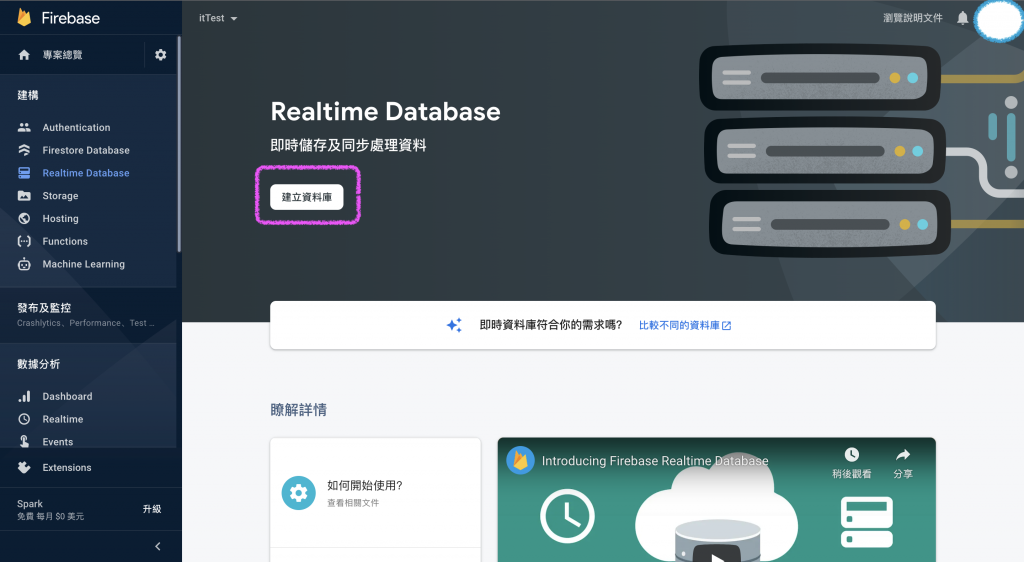The image size is (1024, 562).
Task: Click the gear icon in 如何開始使用 card
Action: 298,493
